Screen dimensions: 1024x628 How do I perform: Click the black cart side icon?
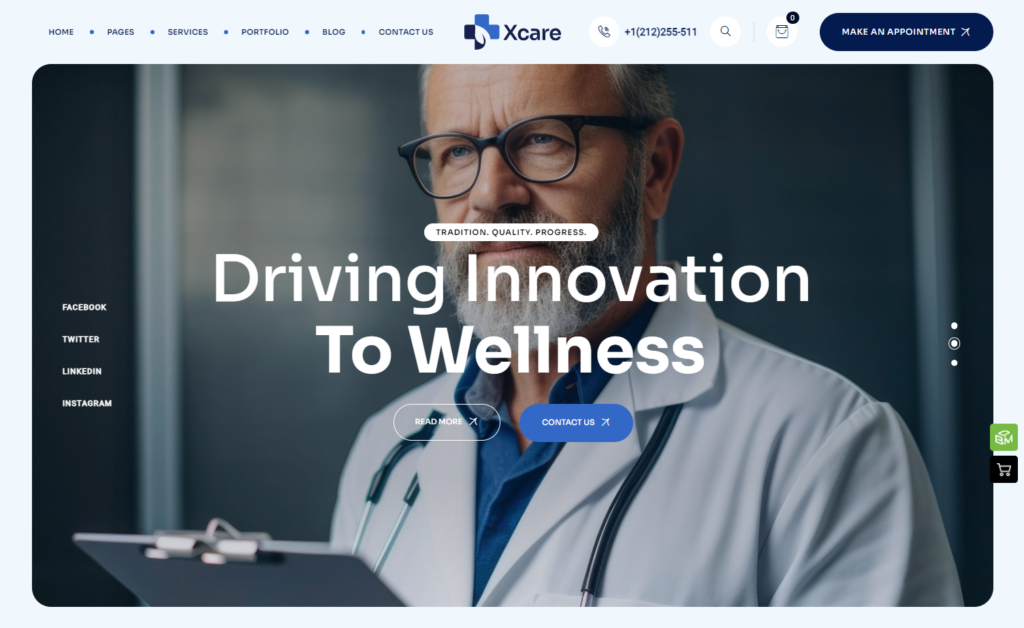[x=1004, y=469]
